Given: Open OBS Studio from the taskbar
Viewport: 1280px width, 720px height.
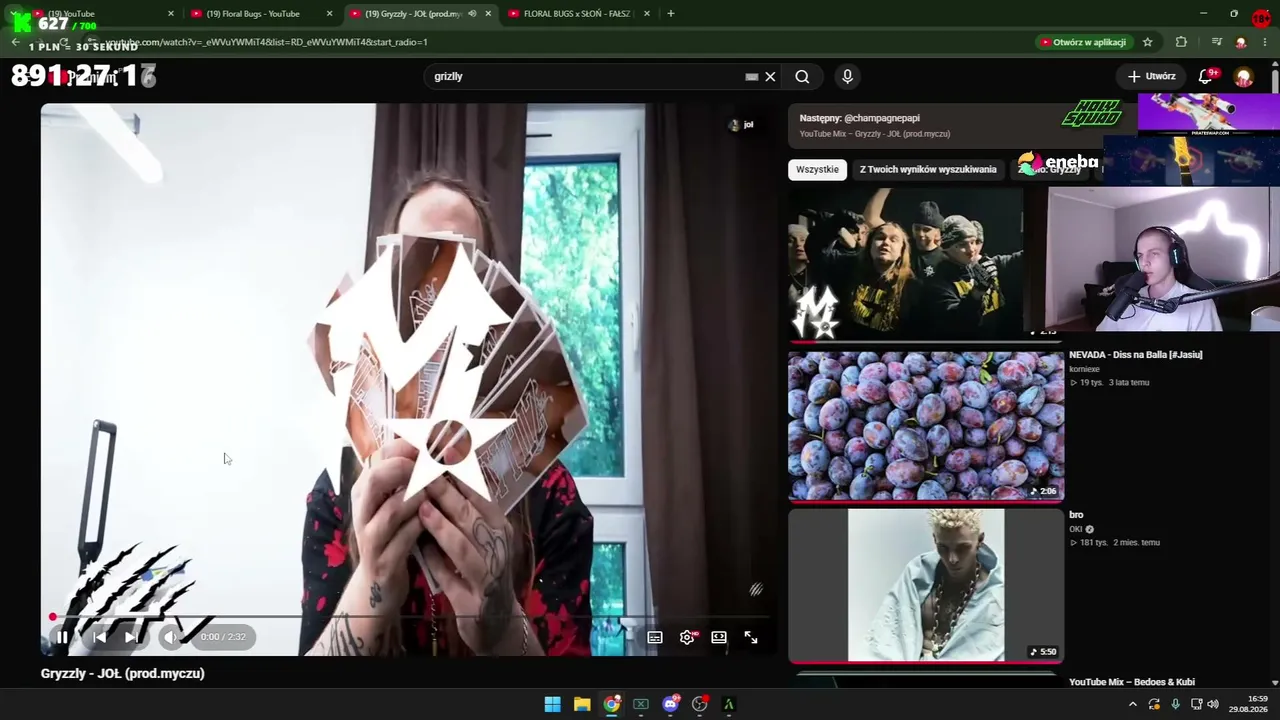Looking at the screenshot, I should click(700, 704).
